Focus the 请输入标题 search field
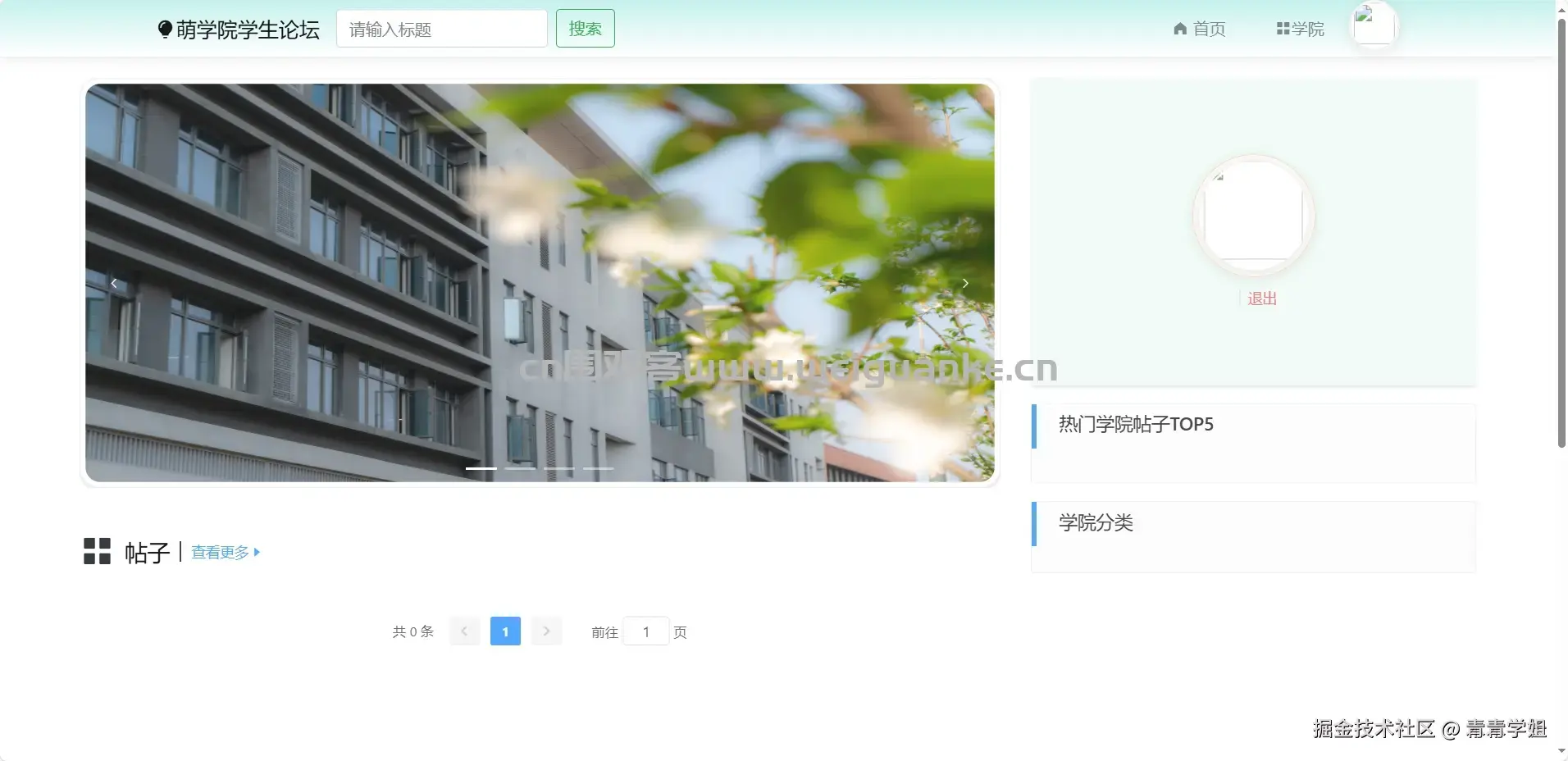Viewport: 1568px width, 761px height. pos(442,29)
